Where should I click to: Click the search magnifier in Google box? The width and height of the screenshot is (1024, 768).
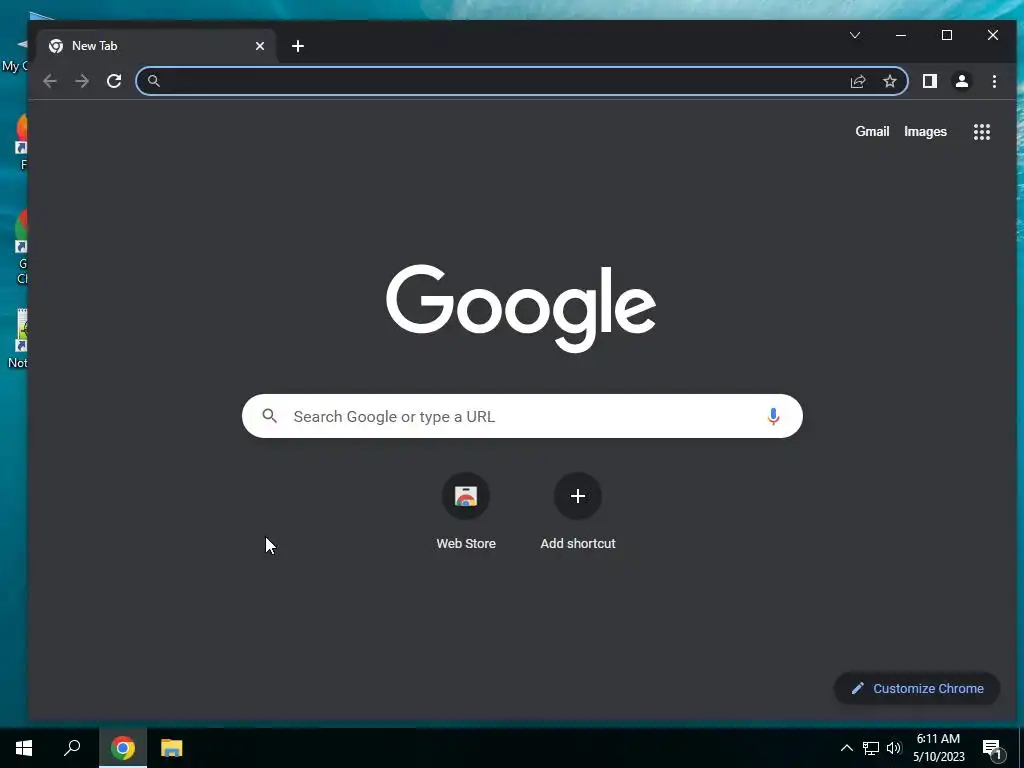point(270,416)
